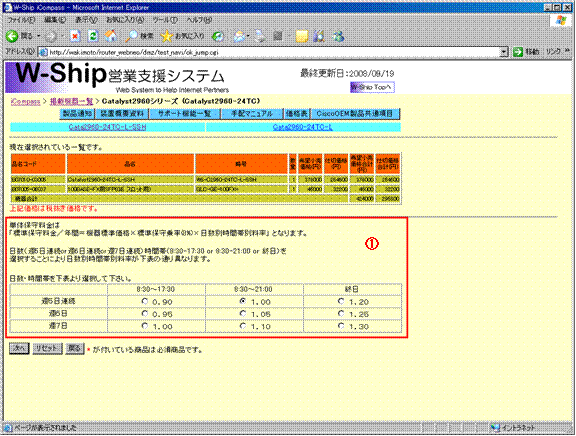The height and width of the screenshot is (436, 576).
Task: Open the 表示(V) menu
Action: (x=86, y=20)
